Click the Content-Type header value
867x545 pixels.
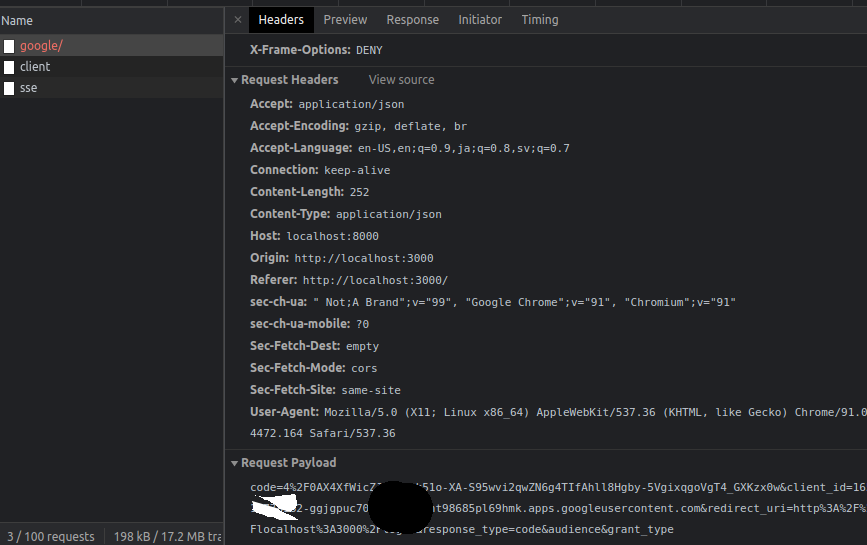(388, 214)
